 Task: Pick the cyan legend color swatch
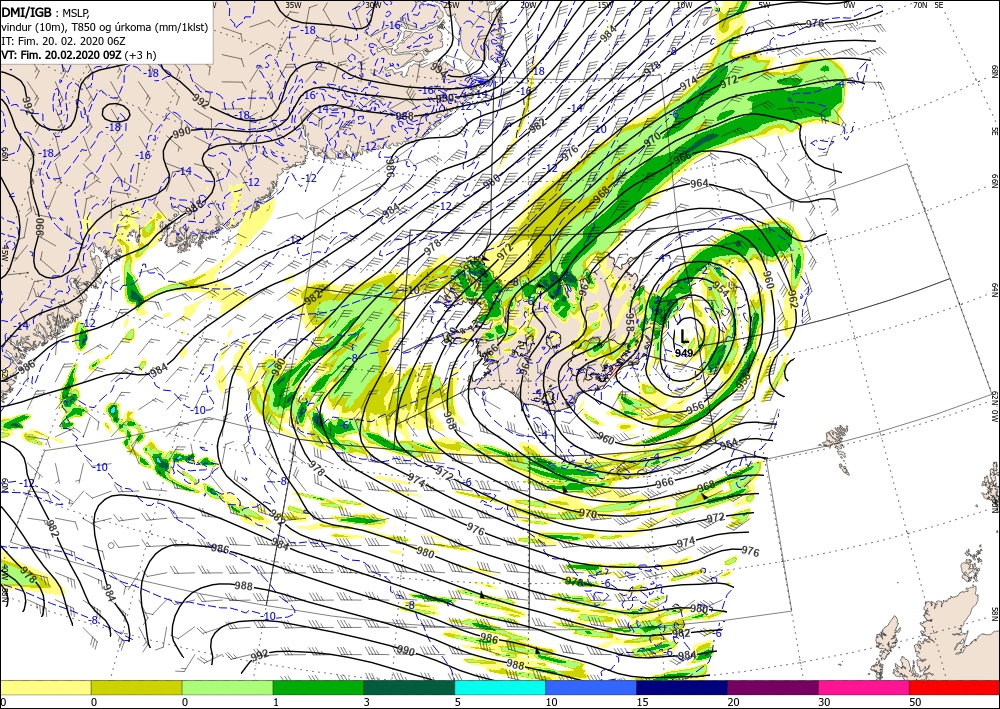pyautogui.click(x=500, y=687)
